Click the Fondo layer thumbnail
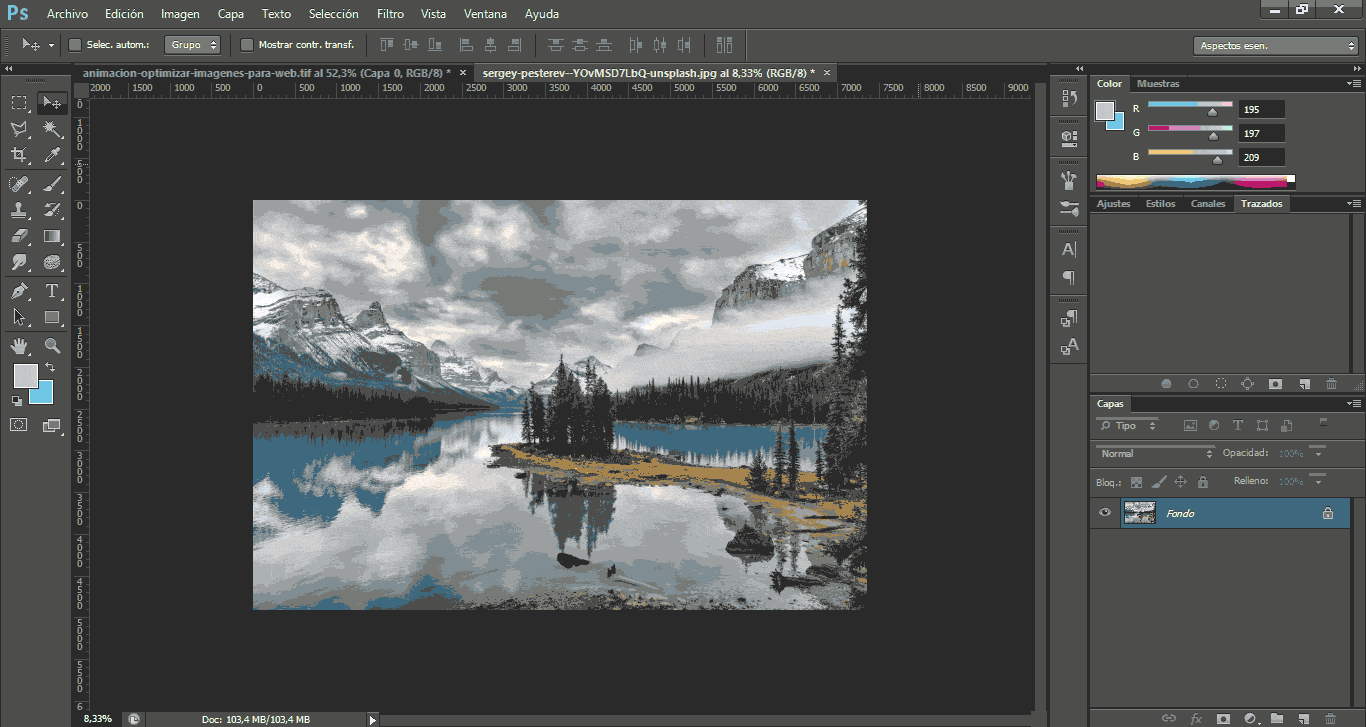Viewport: 1366px width, 727px height. click(1139, 513)
